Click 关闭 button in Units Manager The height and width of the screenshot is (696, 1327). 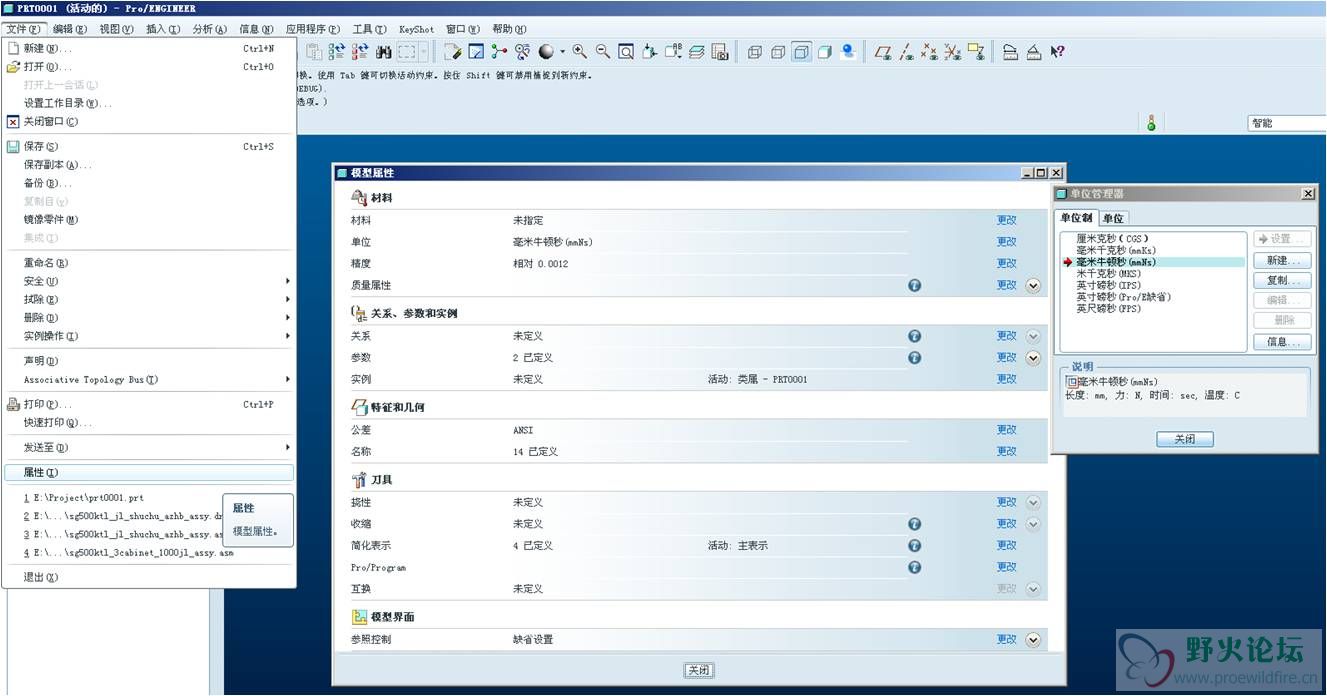1185,439
